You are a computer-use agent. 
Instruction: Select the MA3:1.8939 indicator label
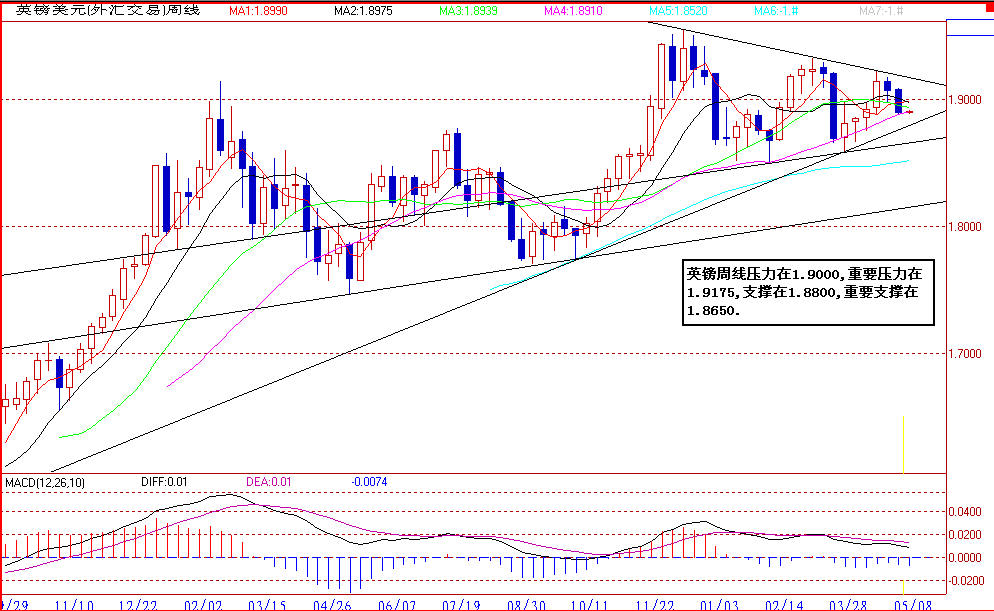click(468, 11)
